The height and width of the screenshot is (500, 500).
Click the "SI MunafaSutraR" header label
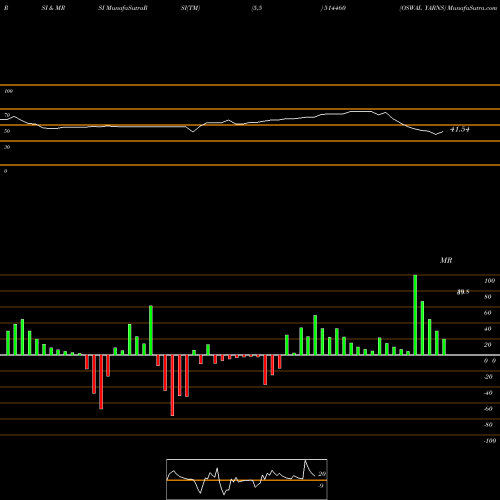coord(123,8)
